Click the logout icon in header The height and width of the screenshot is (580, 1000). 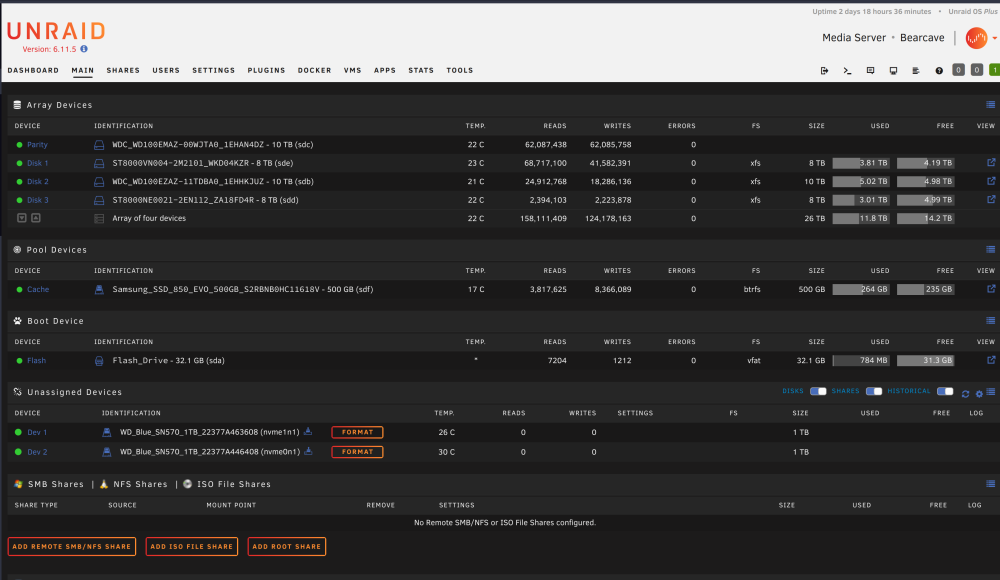pos(824,71)
